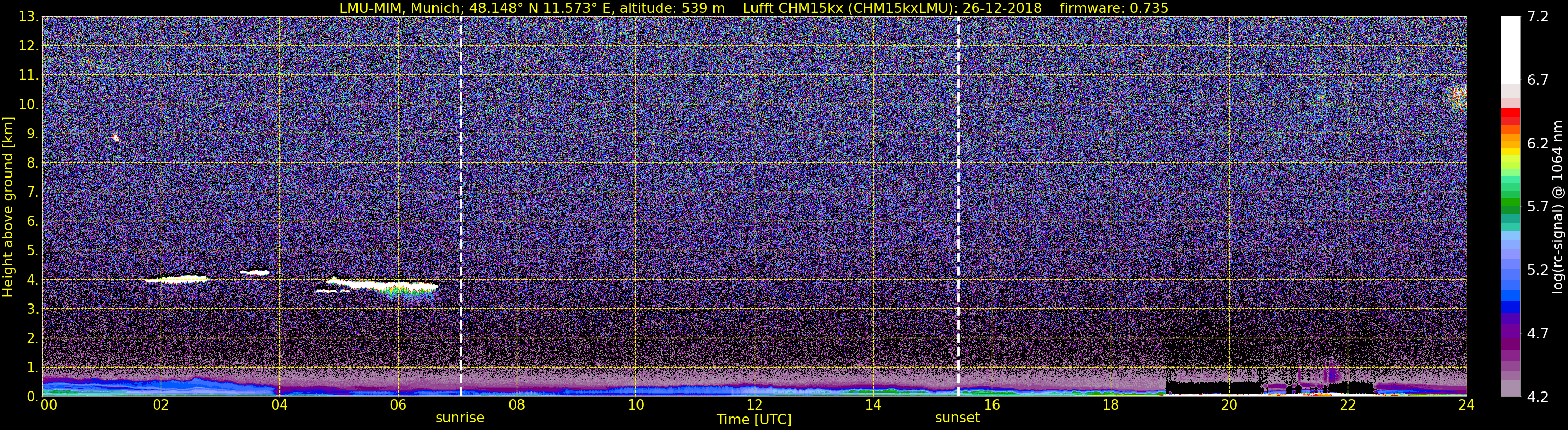Click the colorbar value '5.7'
The height and width of the screenshot is (430, 1568).
[1538, 207]
